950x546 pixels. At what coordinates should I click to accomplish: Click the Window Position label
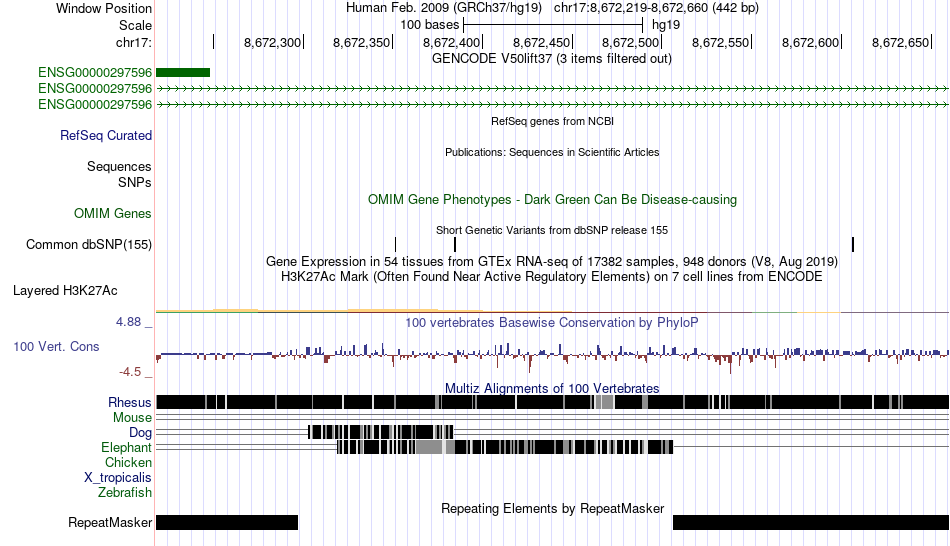point(104,8)
